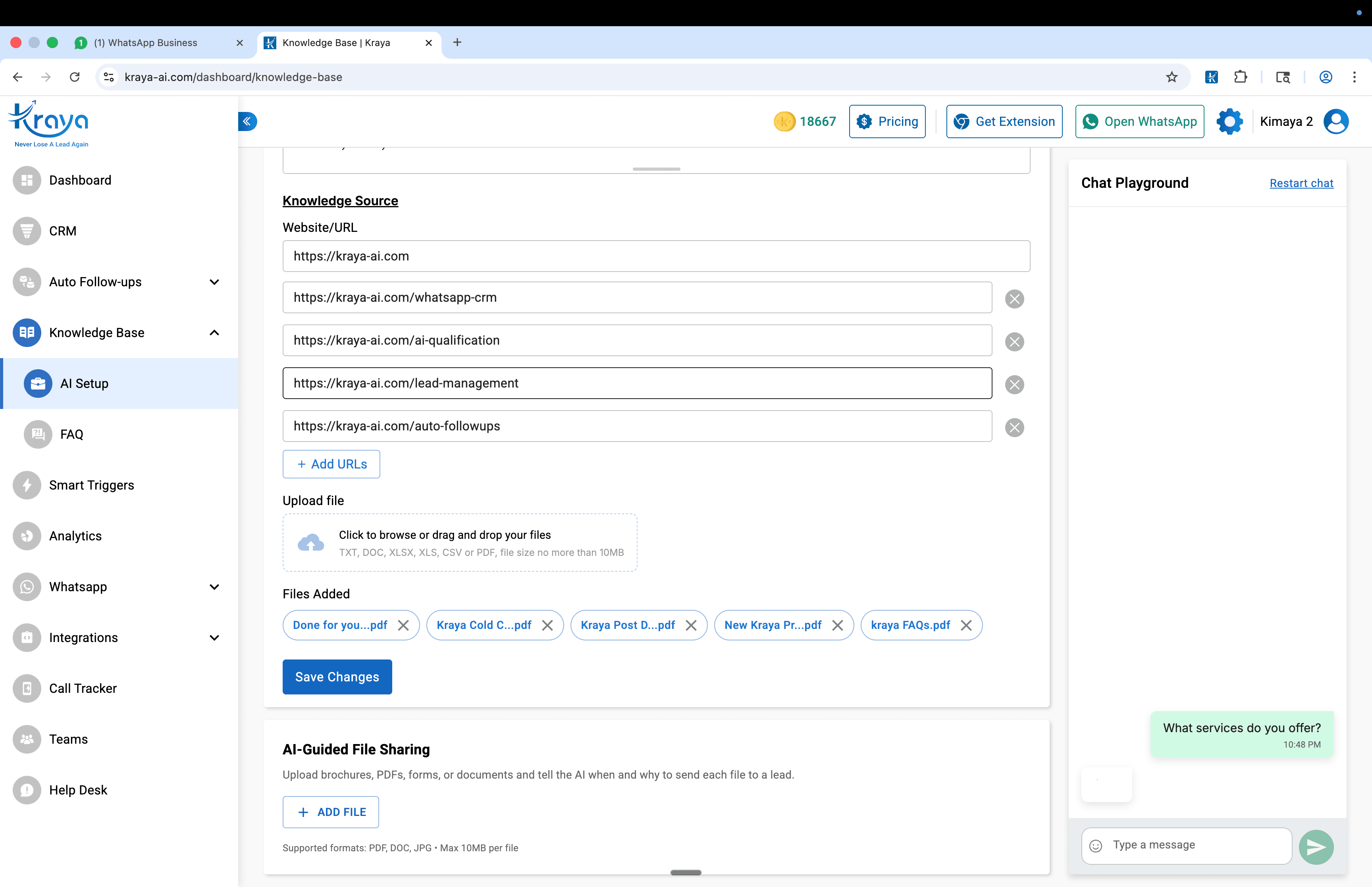
Task: Open the Chrome three-dot menu
Action: (x=1354, y=77)
